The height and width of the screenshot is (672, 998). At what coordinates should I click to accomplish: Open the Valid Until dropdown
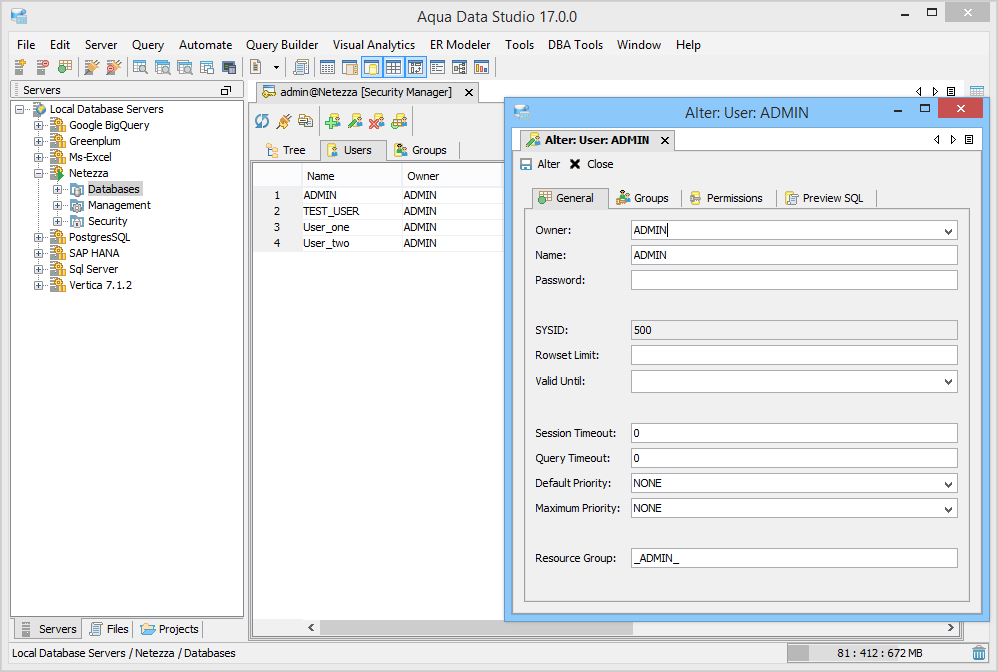point(948,382)
